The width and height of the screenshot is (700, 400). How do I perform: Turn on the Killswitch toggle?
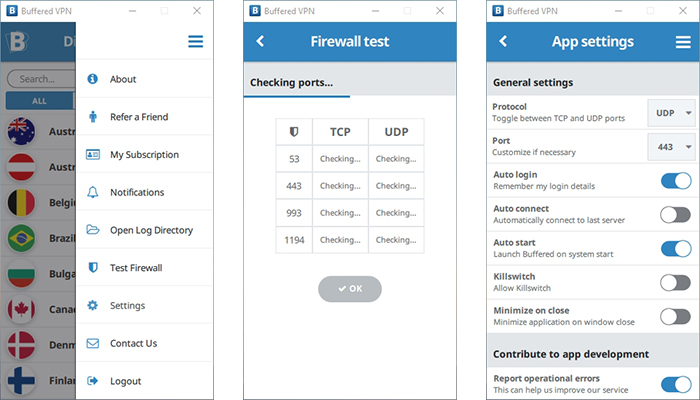click(676, 283)
